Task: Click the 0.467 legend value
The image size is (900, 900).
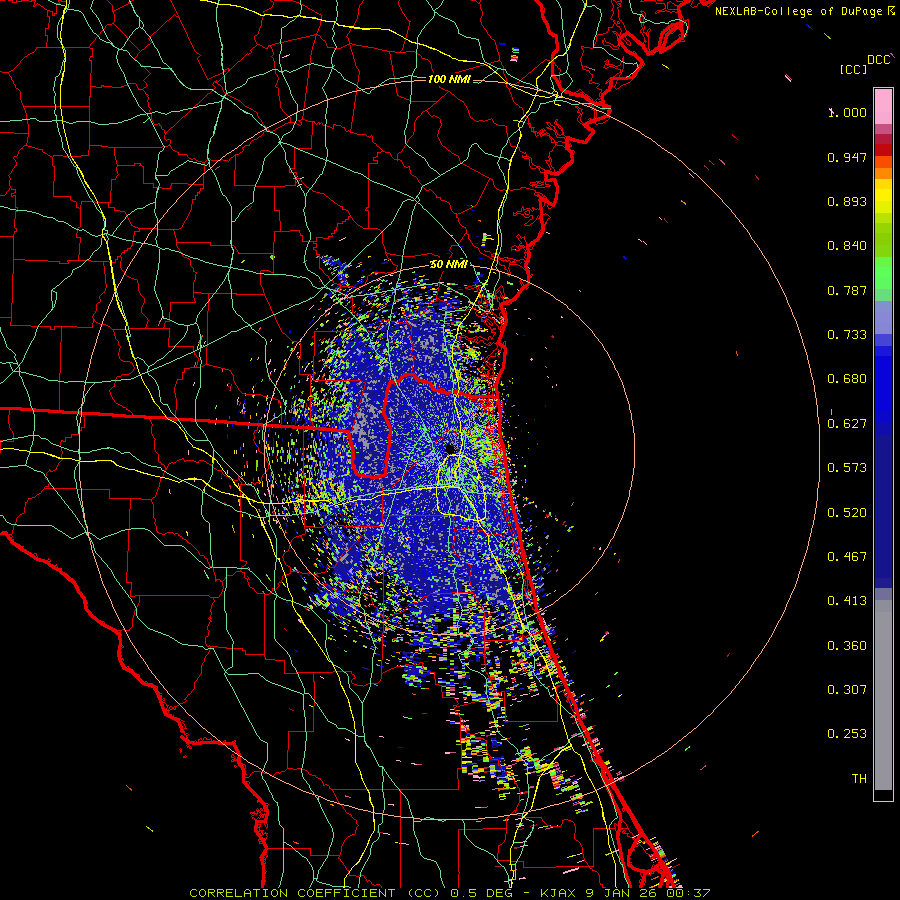Action: tap(847, 557)
